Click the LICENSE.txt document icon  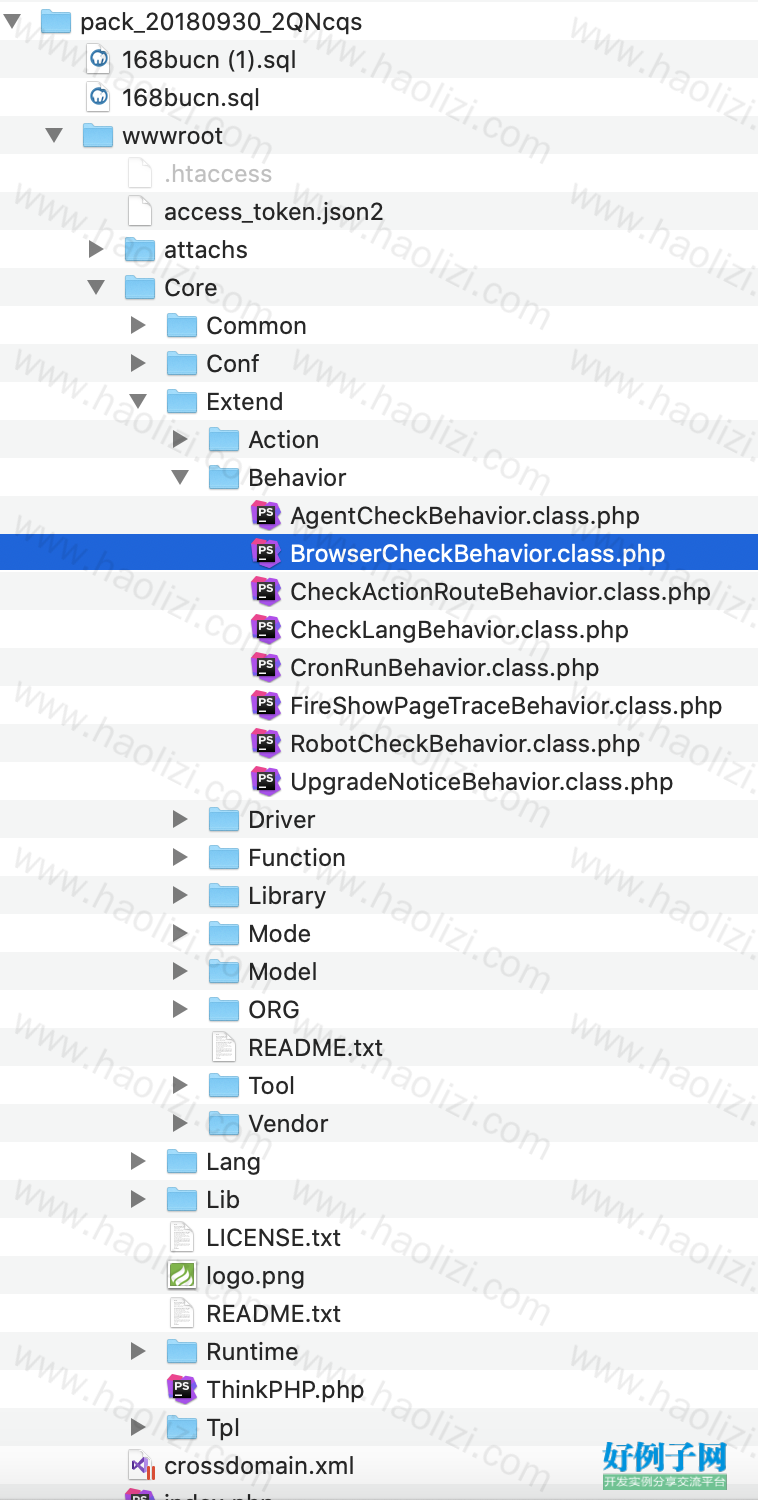(x=182, y=1238)
